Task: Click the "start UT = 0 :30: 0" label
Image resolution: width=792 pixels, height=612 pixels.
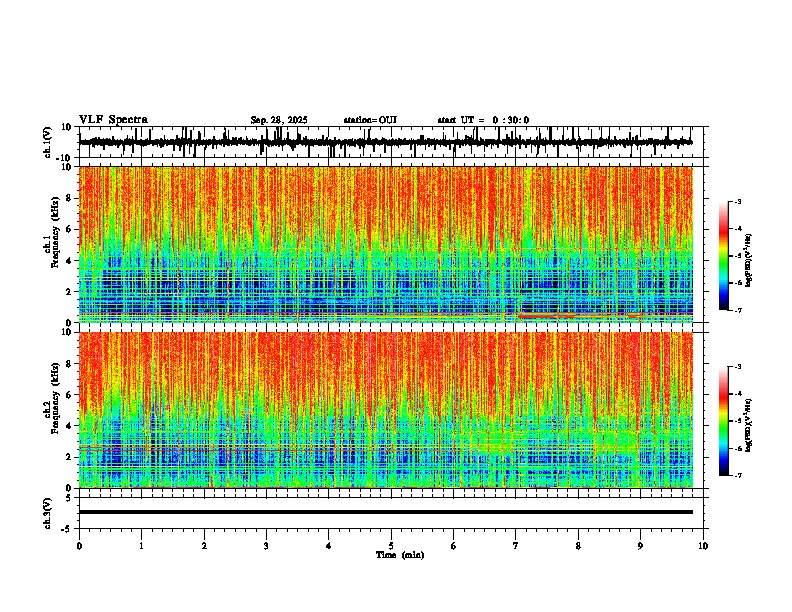Action: pos(483,120)
